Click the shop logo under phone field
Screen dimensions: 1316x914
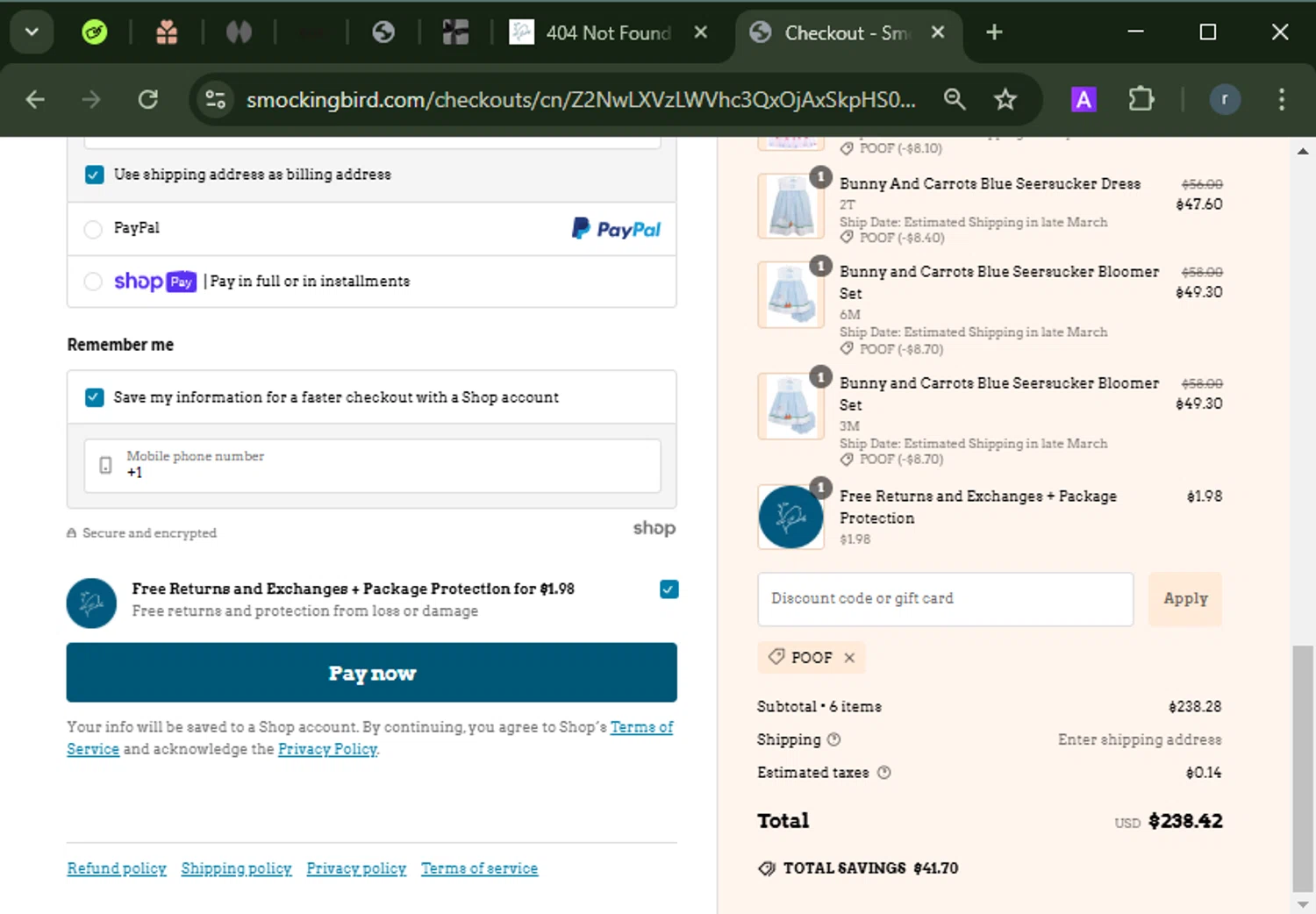tap(654, 528)
